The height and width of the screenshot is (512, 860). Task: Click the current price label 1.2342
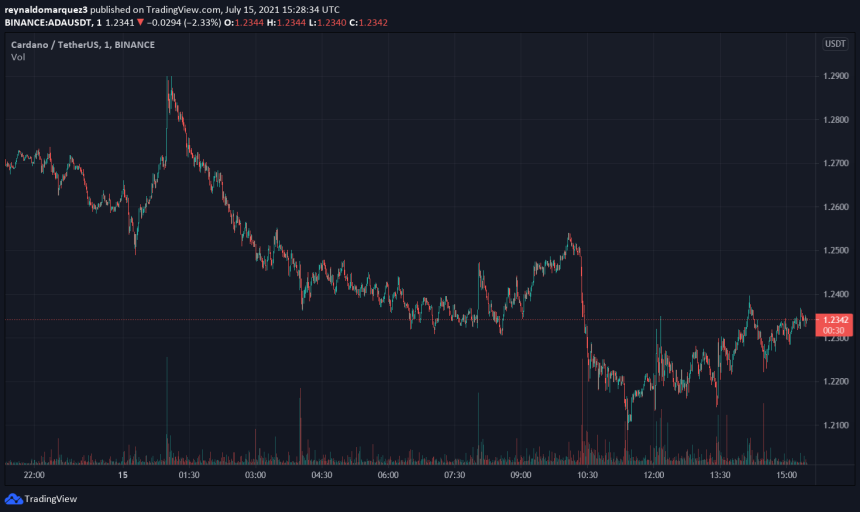pyautogui.click(x=835, y=320)
